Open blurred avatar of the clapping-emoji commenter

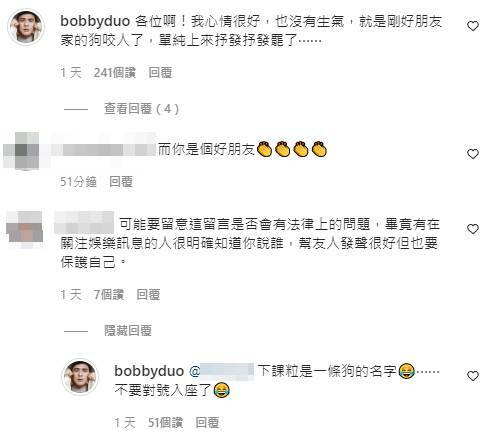pos(22,151)
